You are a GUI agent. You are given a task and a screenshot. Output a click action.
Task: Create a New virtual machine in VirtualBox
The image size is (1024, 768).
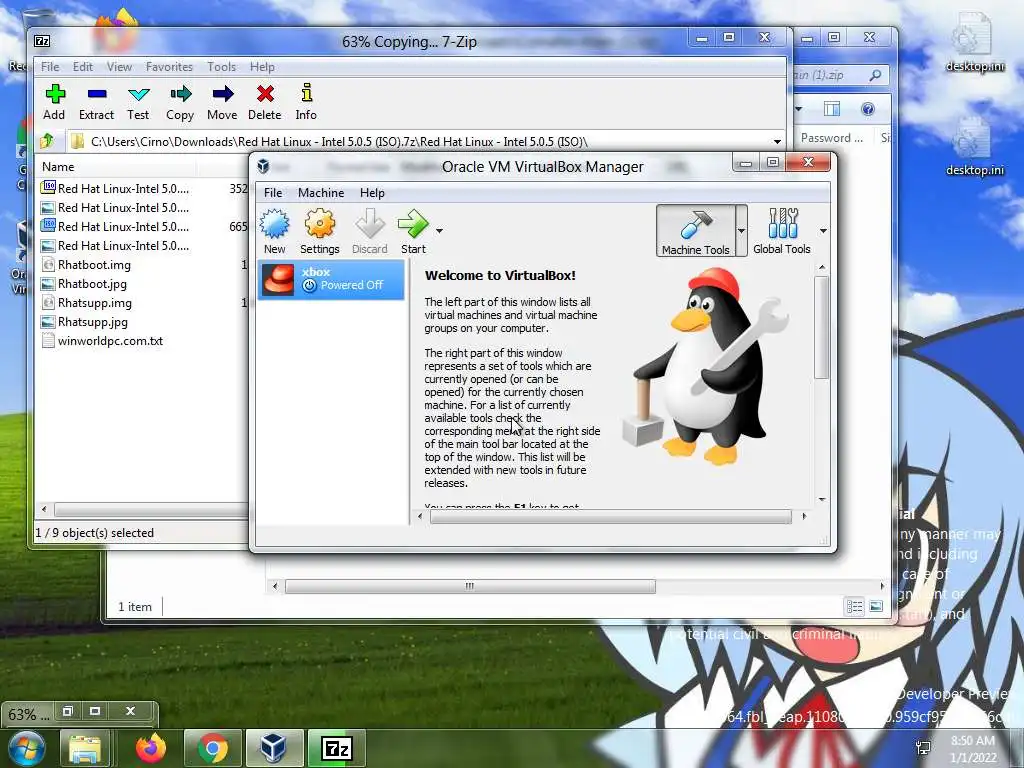click(x=275, y=231)
